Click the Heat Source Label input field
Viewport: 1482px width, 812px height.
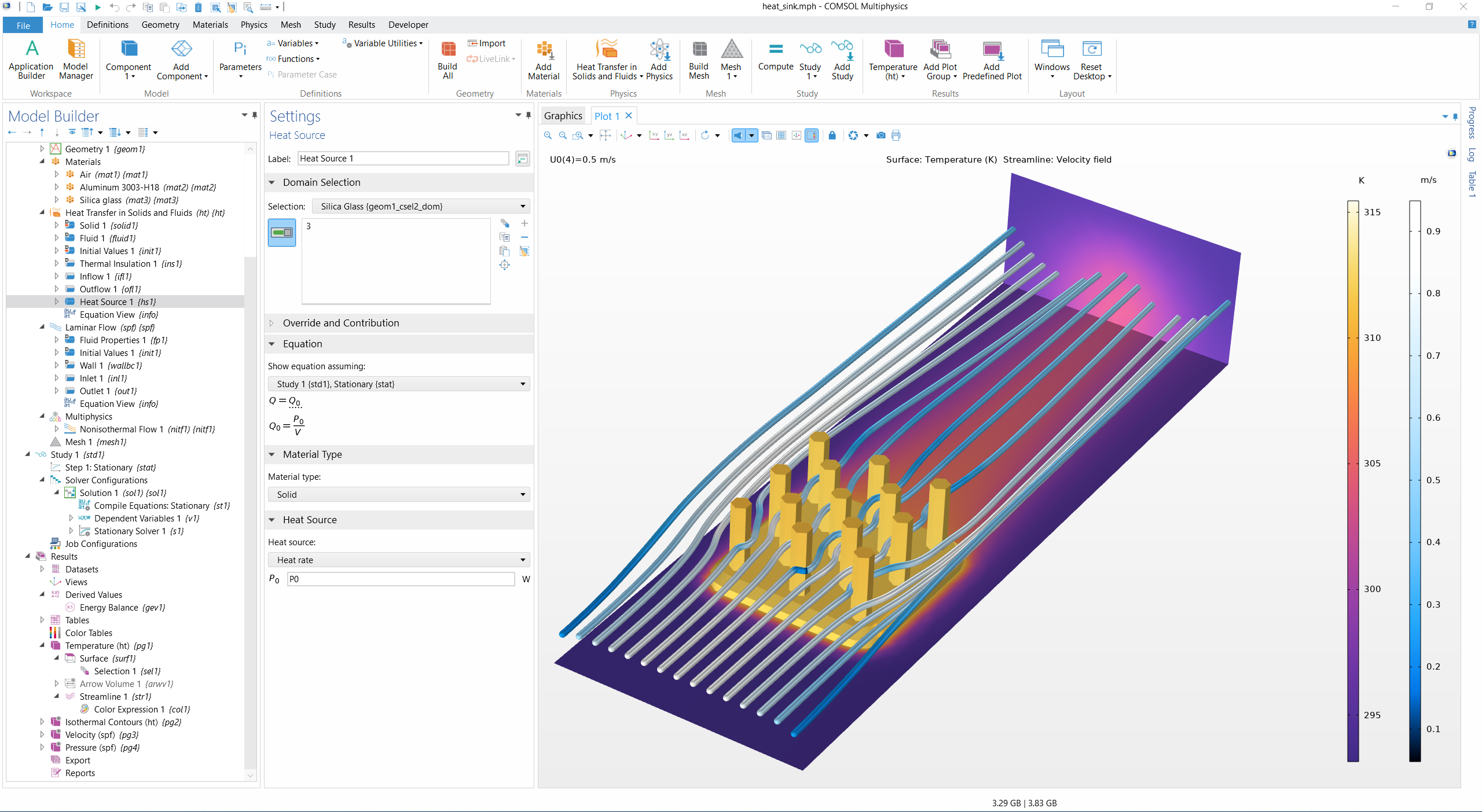pos(403,159)
